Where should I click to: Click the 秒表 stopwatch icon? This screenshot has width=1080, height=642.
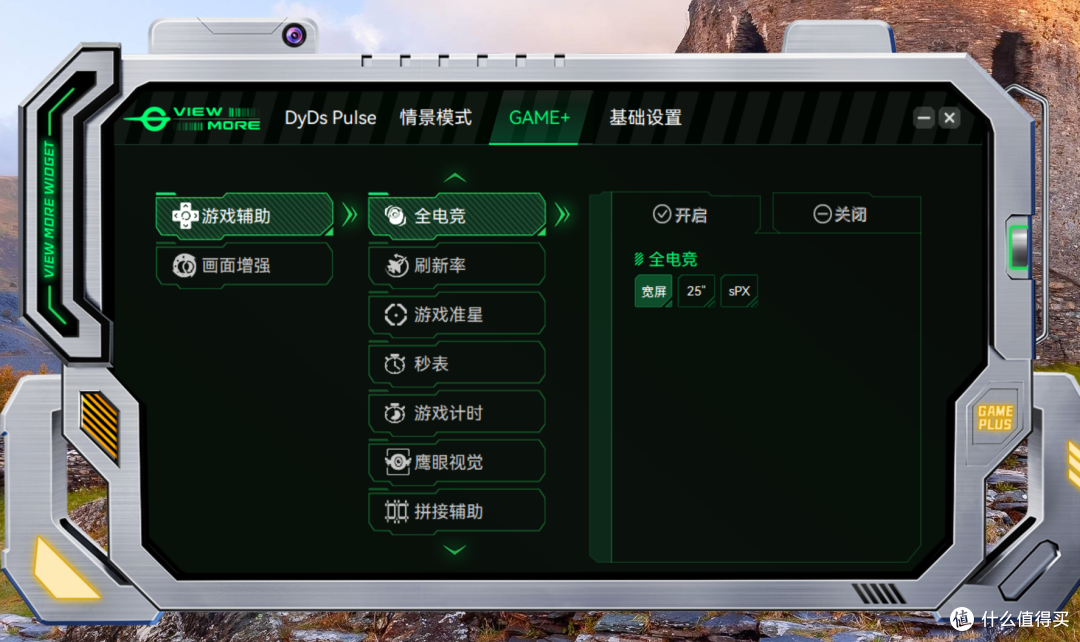click(x=395, y=364)
